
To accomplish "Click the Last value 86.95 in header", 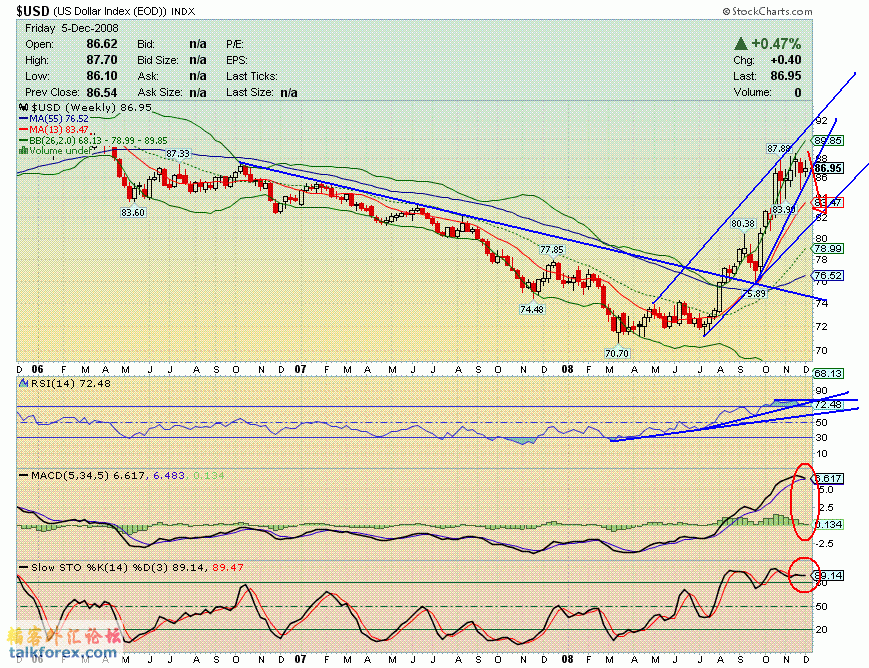I will 785,76.
